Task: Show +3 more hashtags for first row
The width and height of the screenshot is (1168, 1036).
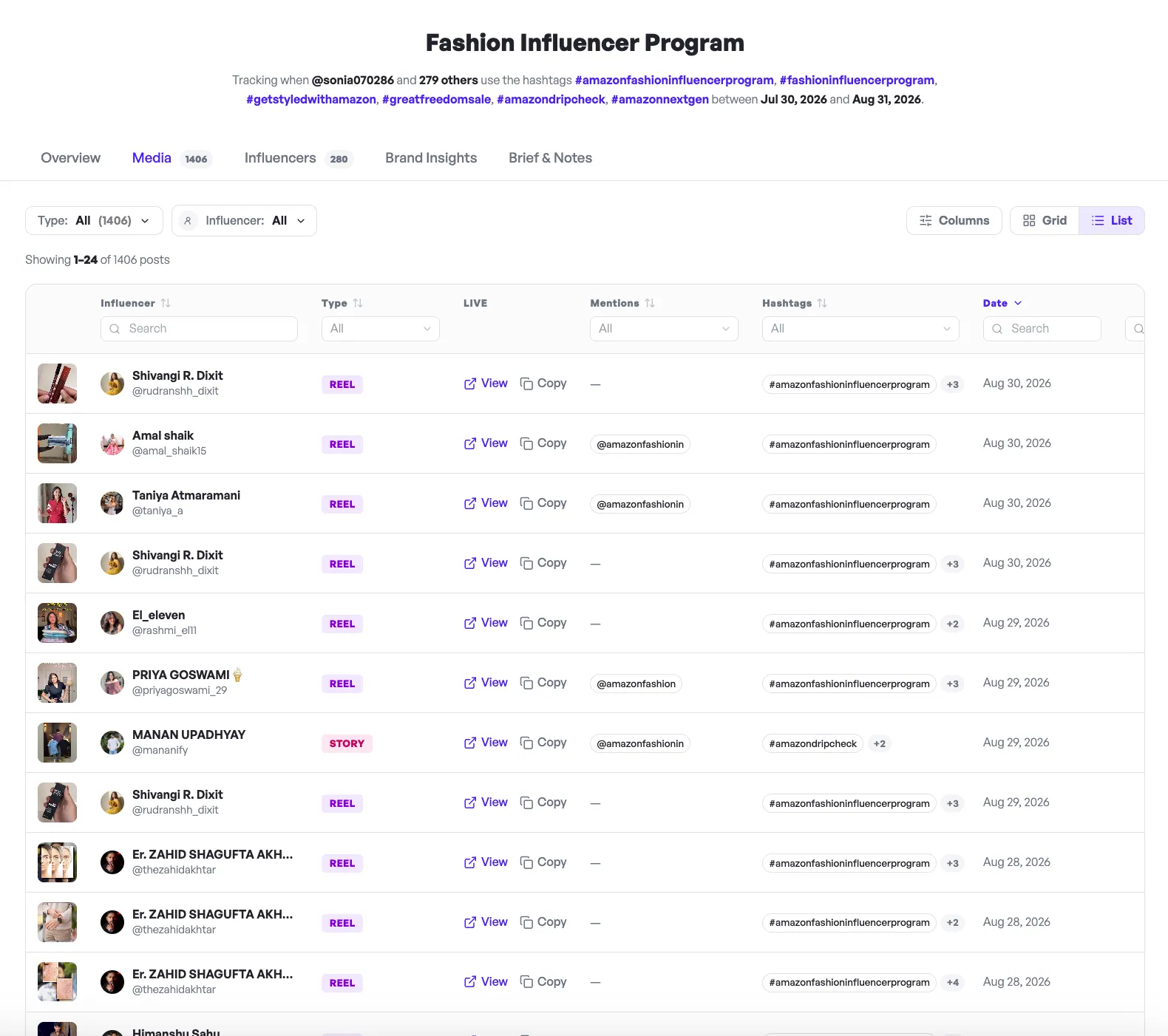Action: [x=953, y=384]
